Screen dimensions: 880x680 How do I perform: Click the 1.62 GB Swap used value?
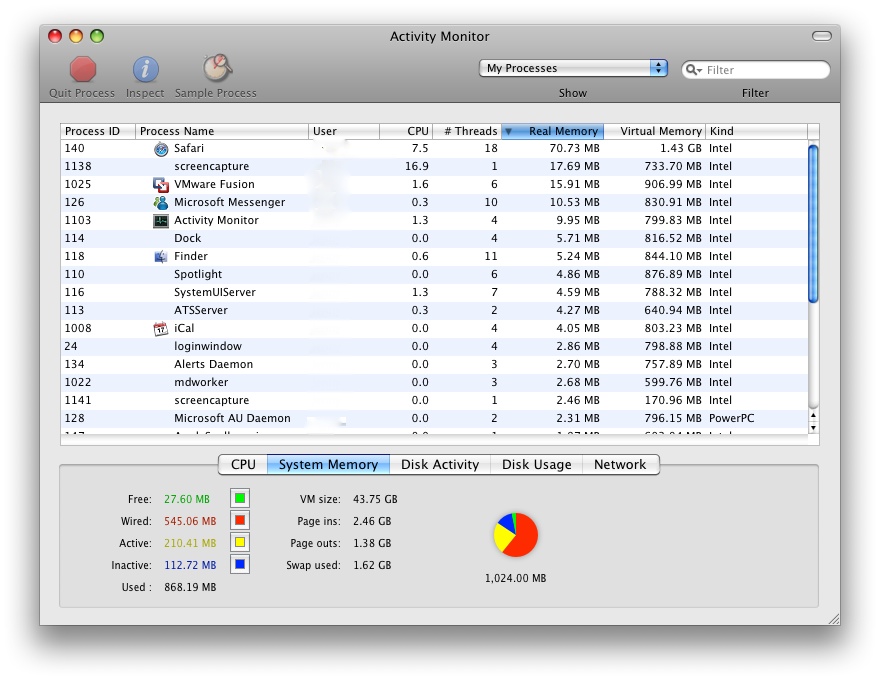pyautogui.click(x=372, y=565)
